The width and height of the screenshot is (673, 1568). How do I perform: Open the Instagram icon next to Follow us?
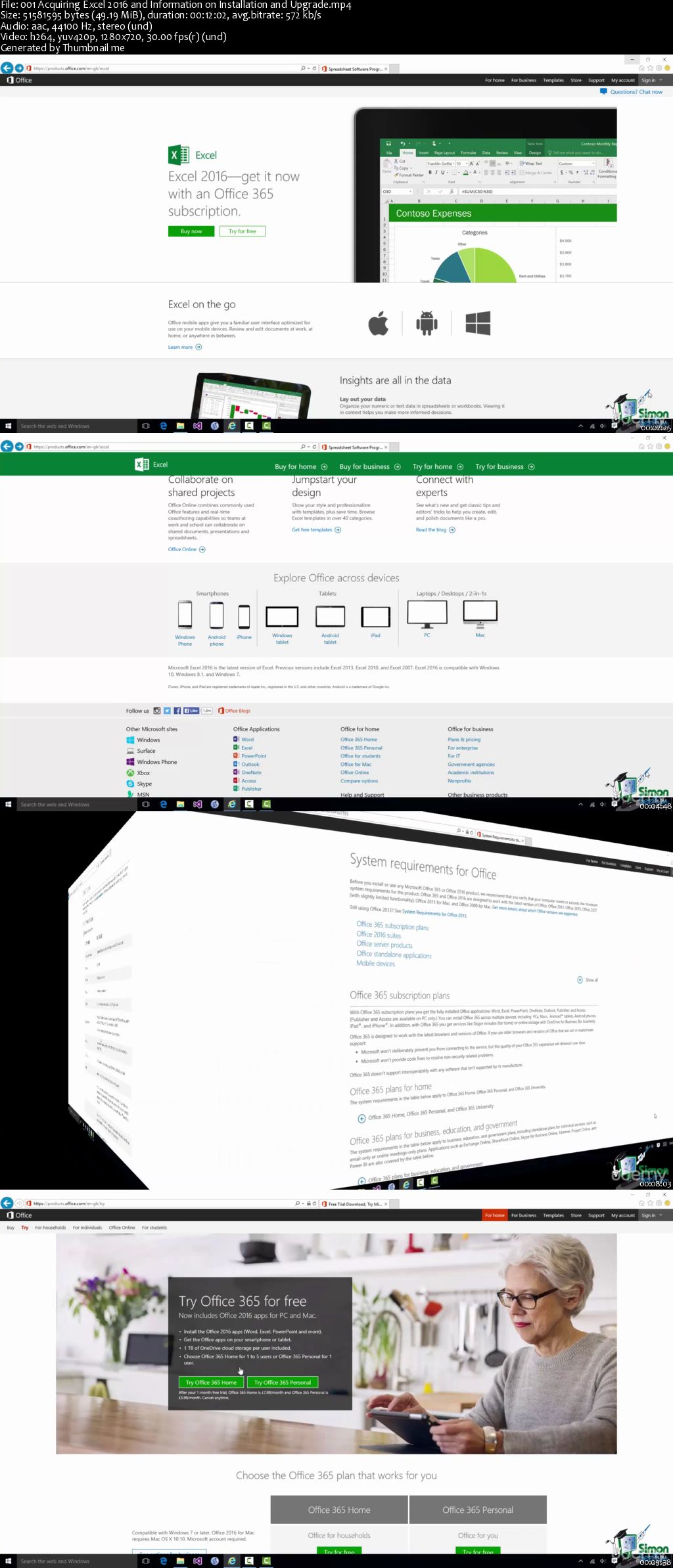pyautogui.click(x=157, y=711)
